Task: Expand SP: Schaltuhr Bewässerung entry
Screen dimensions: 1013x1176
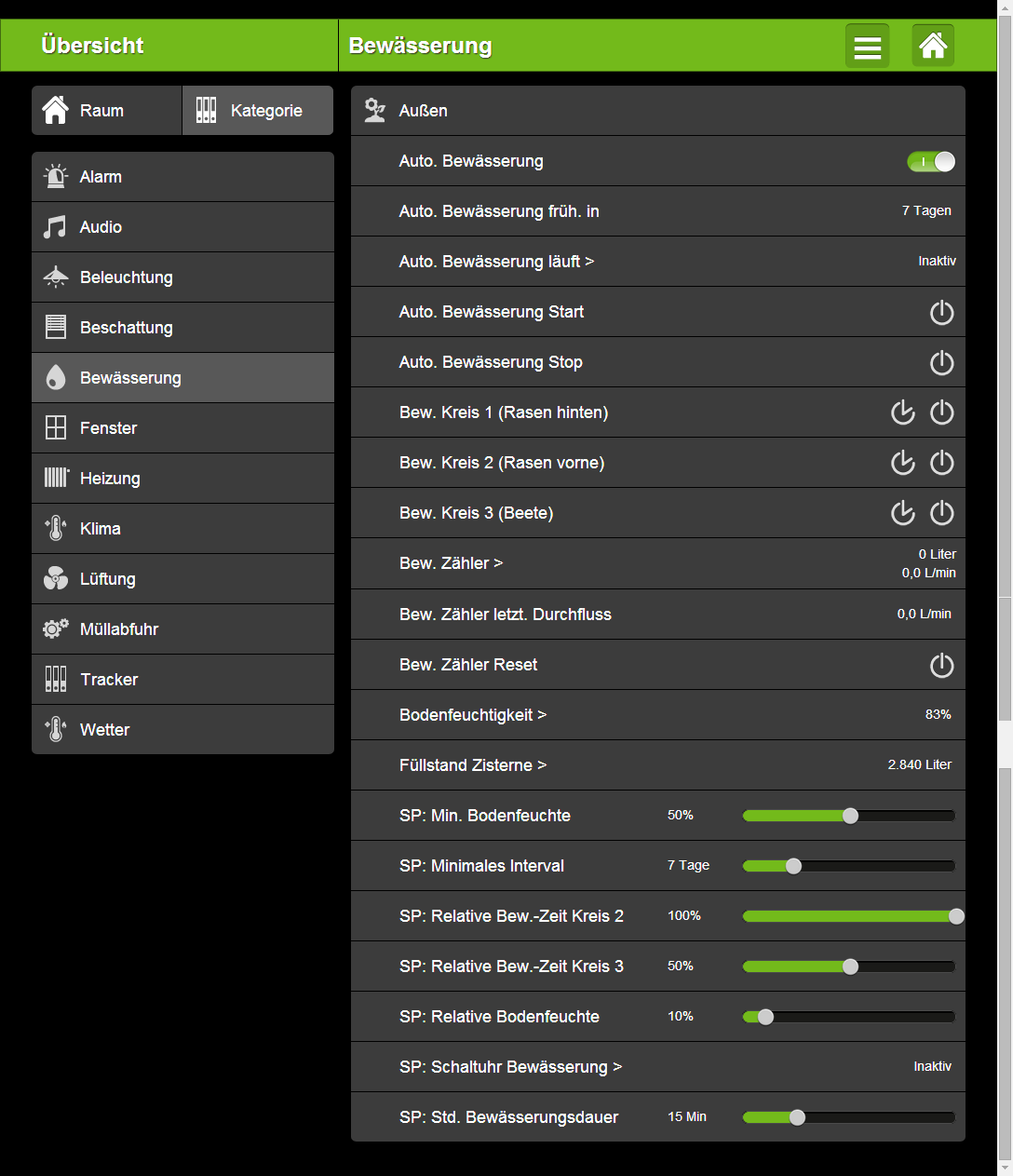Action: click(x=510, y=1067)
